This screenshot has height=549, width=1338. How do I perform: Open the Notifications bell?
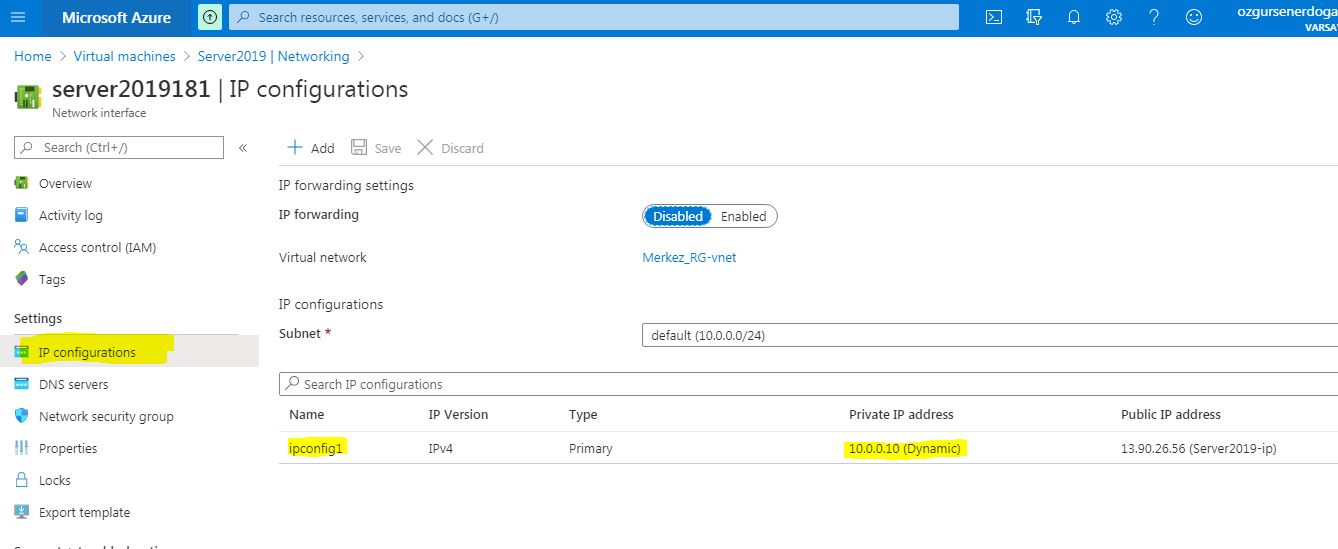coord(1074,17)
